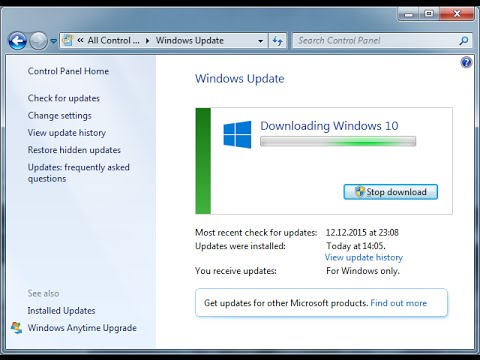Open address bar history dropdown arrow
The height and width of the screenshot is (360, 480).
click(260, 41)
